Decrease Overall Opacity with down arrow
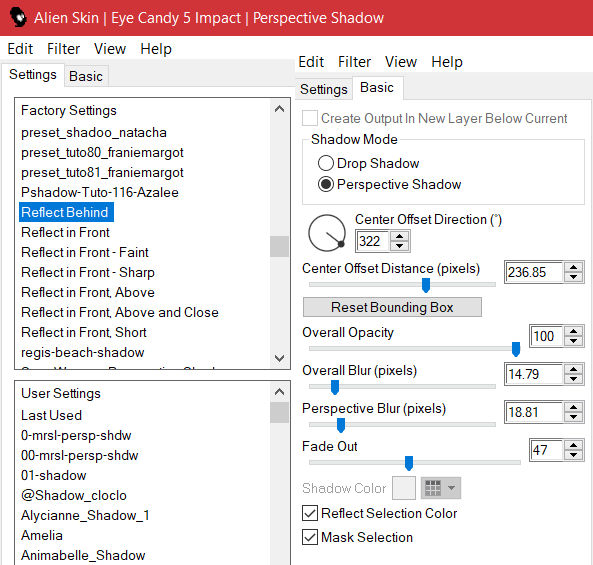 coord(573,341)
